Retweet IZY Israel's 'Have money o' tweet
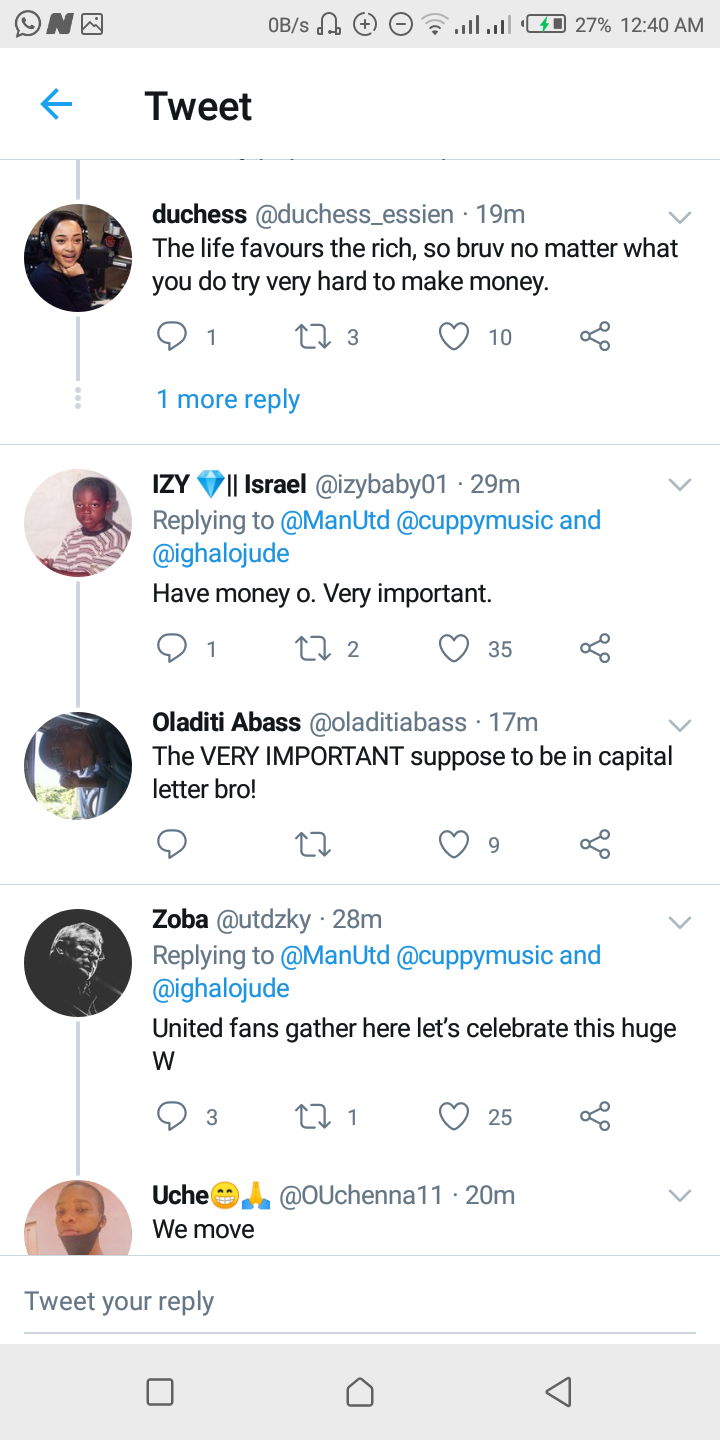 click(314, 649)
